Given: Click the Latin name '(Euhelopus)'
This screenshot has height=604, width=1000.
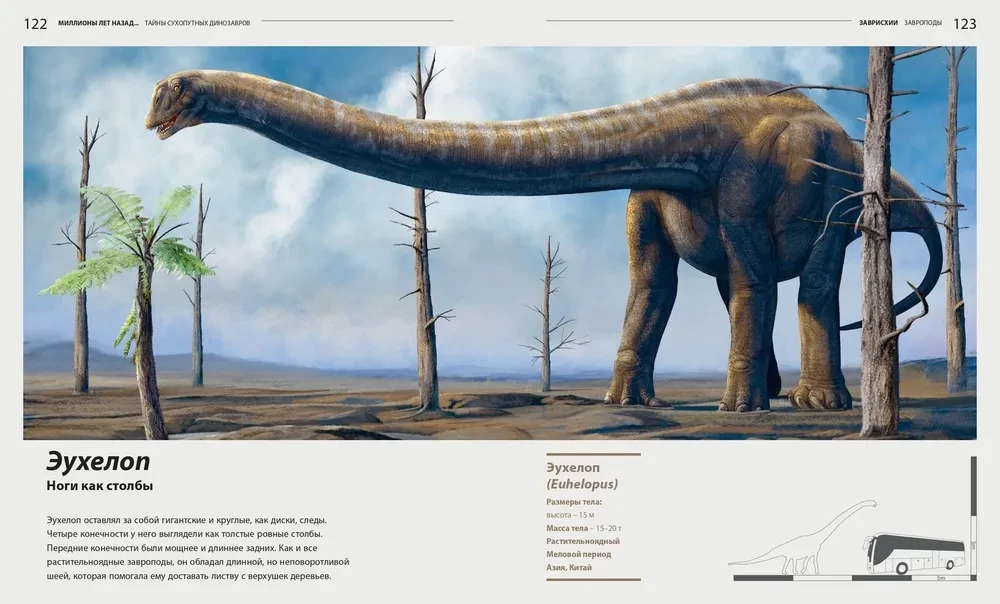Looking at the screenshot, I should tap(582, 484).
